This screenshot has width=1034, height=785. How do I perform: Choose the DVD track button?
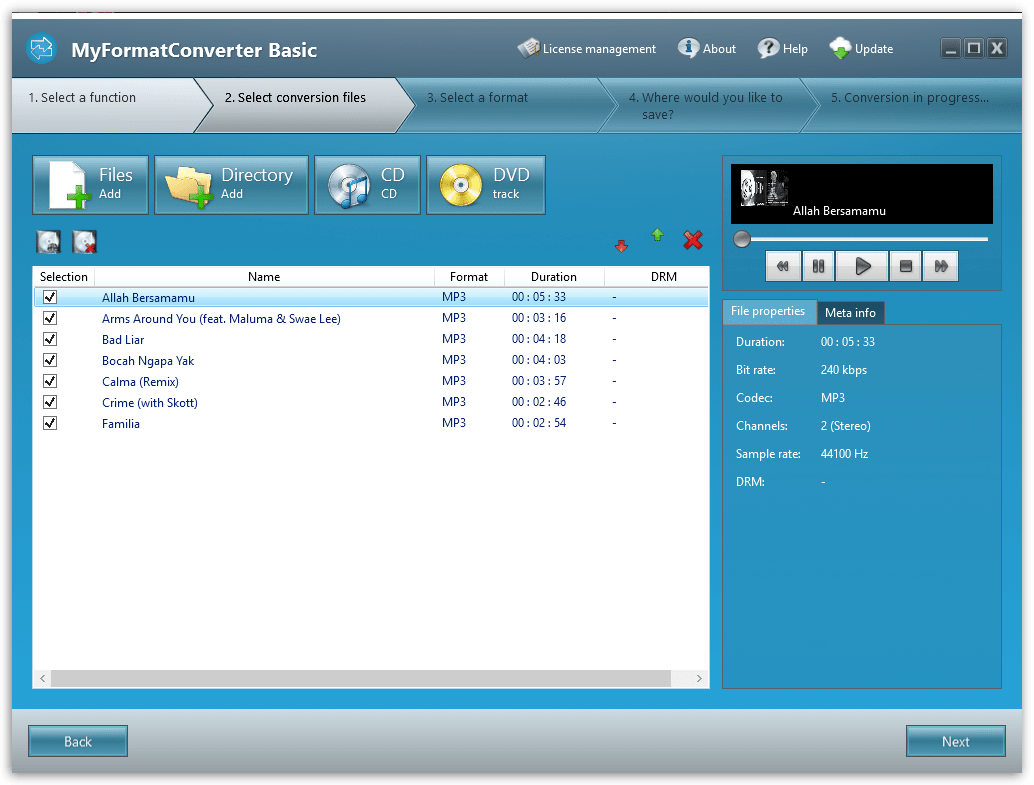486,185
